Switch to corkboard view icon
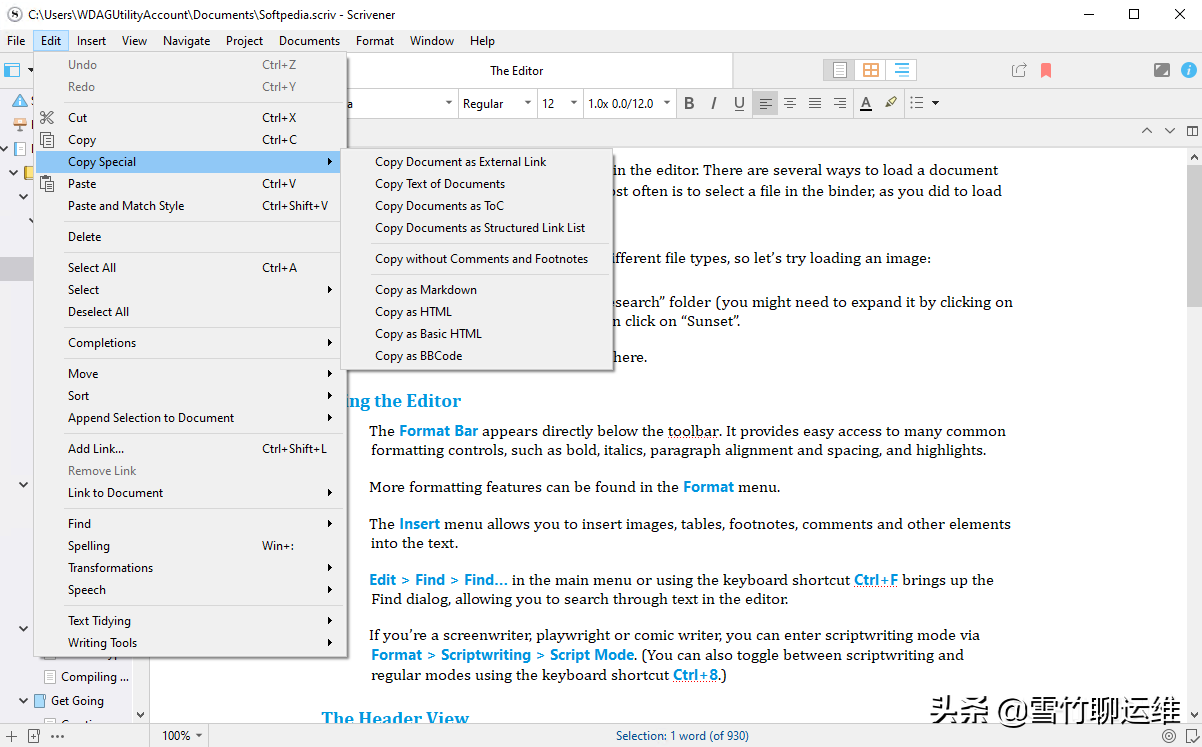The height and width of the screenshot is (747, 1202). point(871,70)
